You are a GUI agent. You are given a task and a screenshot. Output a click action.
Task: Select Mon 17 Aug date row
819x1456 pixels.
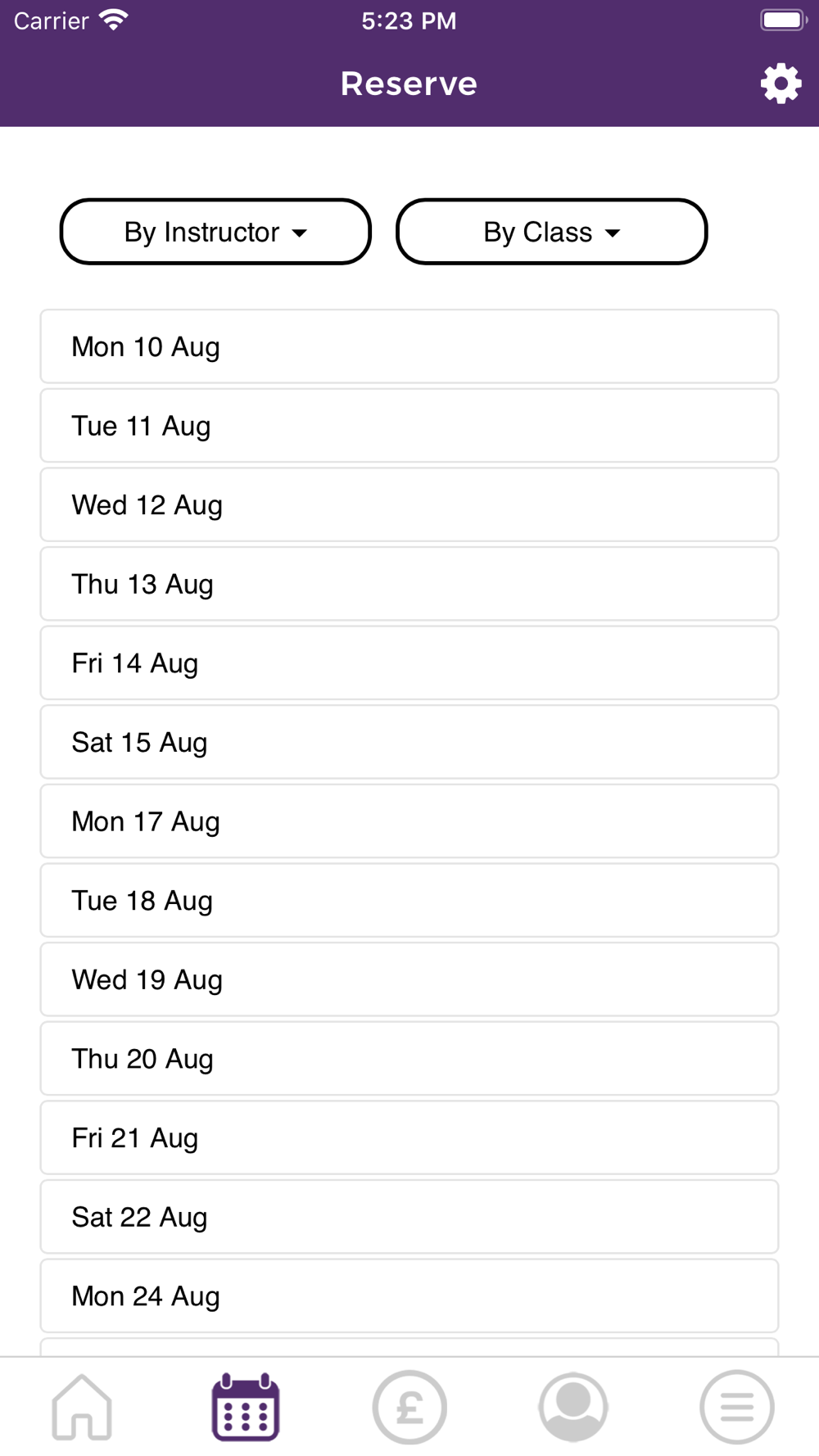409,821
